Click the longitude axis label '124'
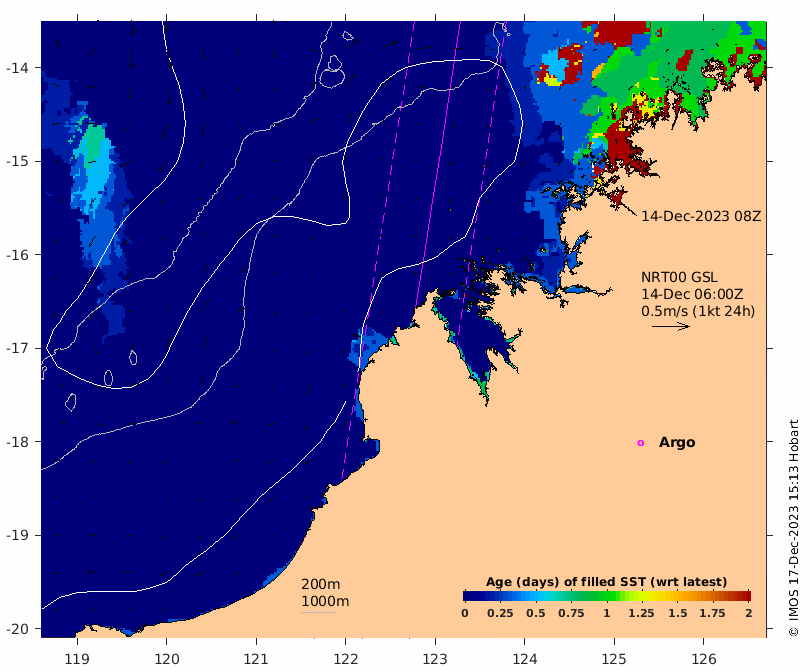The width and height of the screenshot is (810, 672). tap(524, 659)
